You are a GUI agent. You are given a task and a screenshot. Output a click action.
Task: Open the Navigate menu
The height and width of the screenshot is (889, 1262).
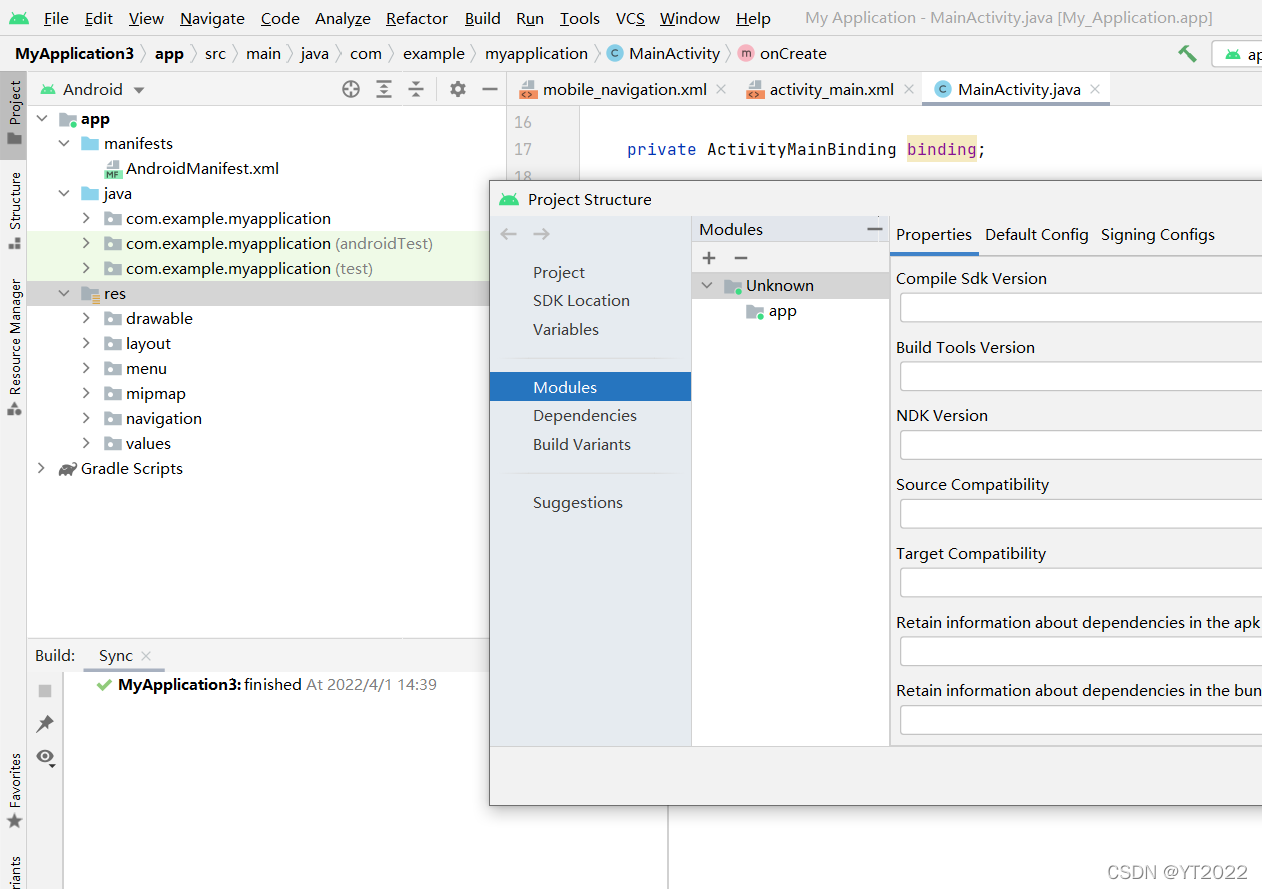click(212, 18)
